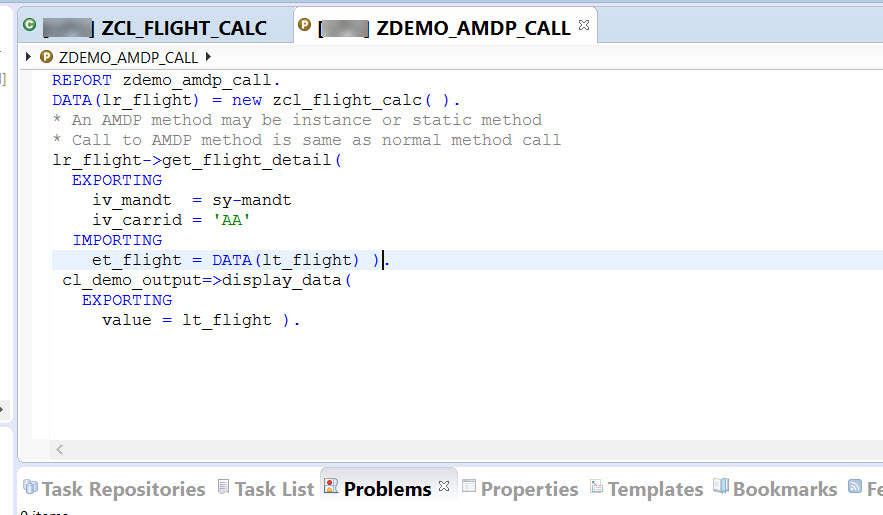Expand the breadcrumb arrow after ZDEMO_AMDP_CALL
Screen dimensions: 883x515
pos(208,57)
